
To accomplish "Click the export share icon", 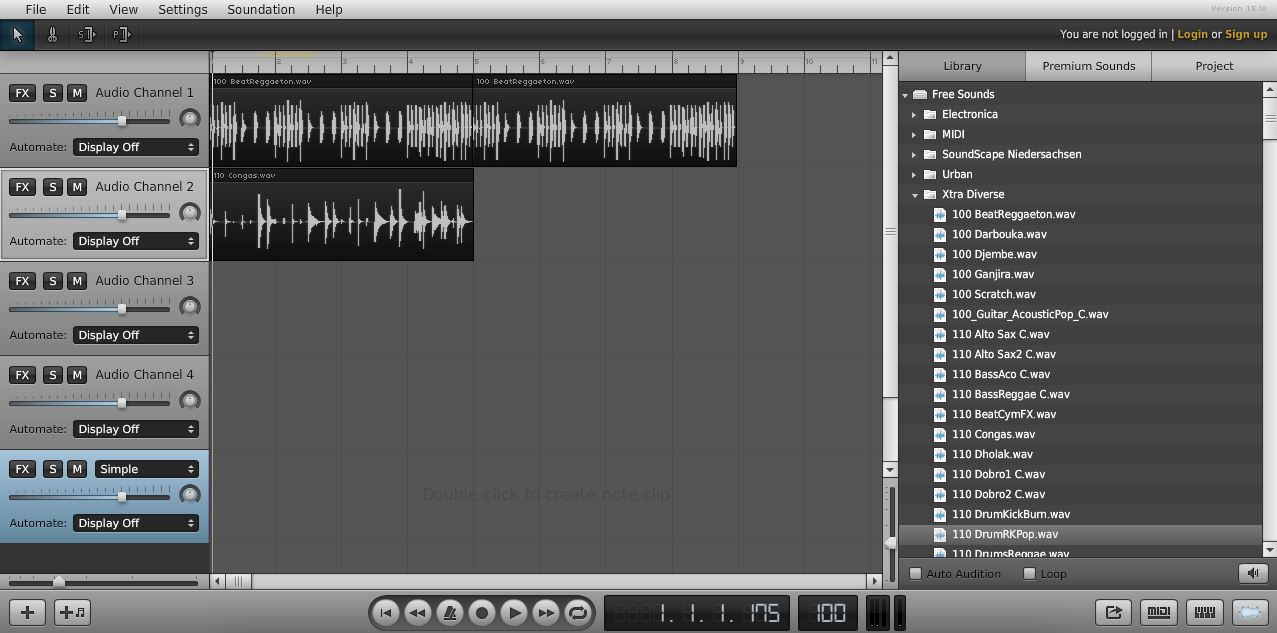I will pos(1113,612).
